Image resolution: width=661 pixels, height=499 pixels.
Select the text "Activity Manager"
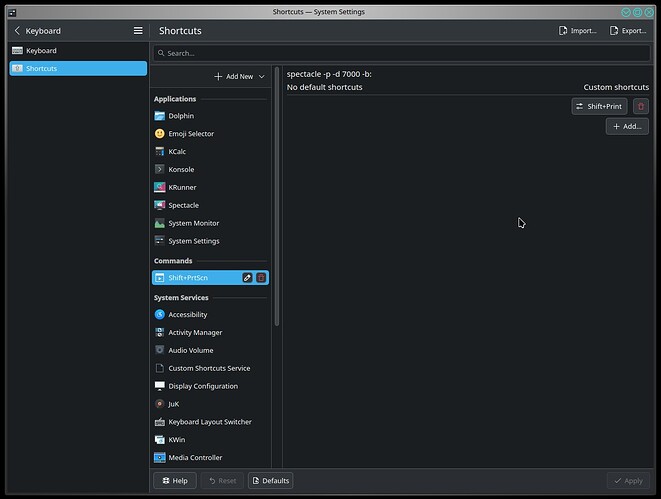(195, 333)
